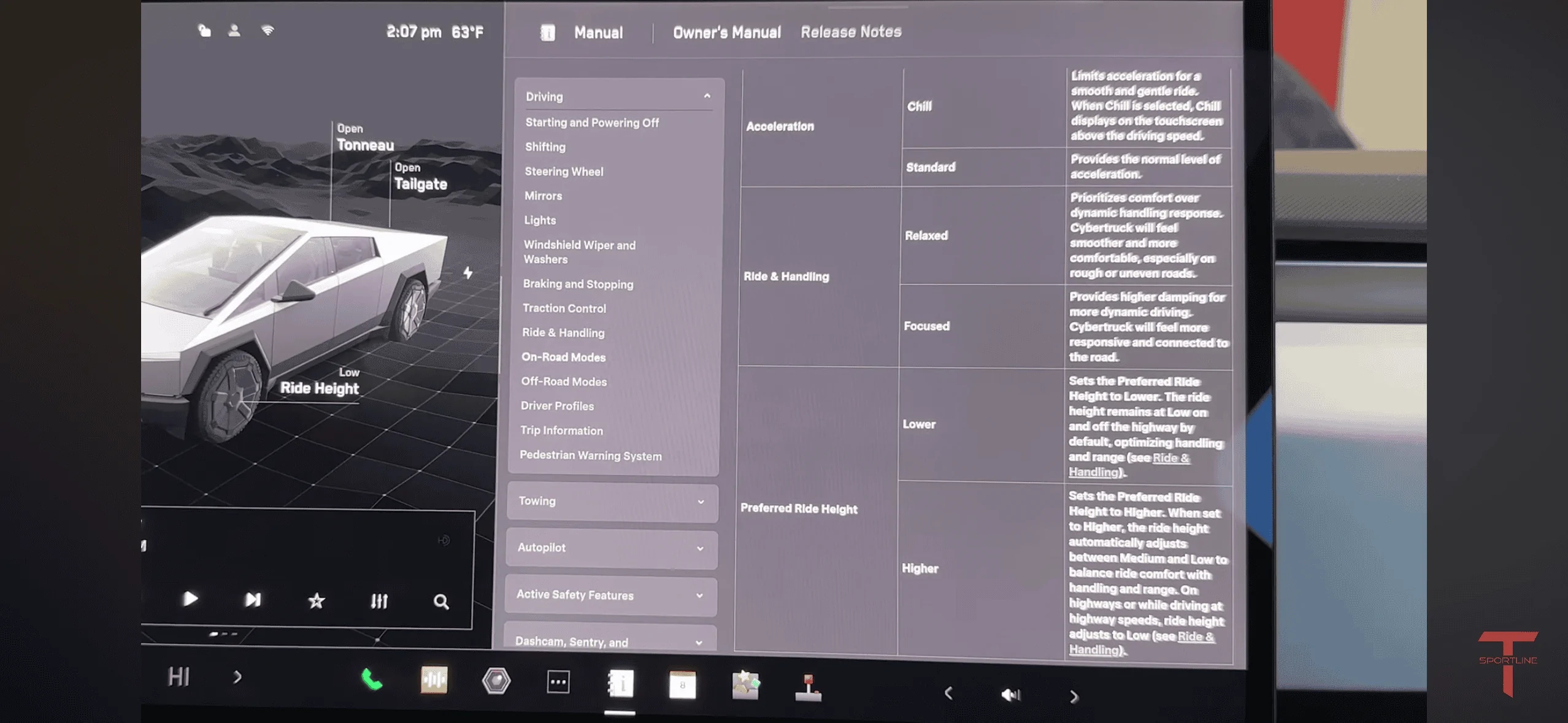Open the On-Road Modes topic

(563, 358)
